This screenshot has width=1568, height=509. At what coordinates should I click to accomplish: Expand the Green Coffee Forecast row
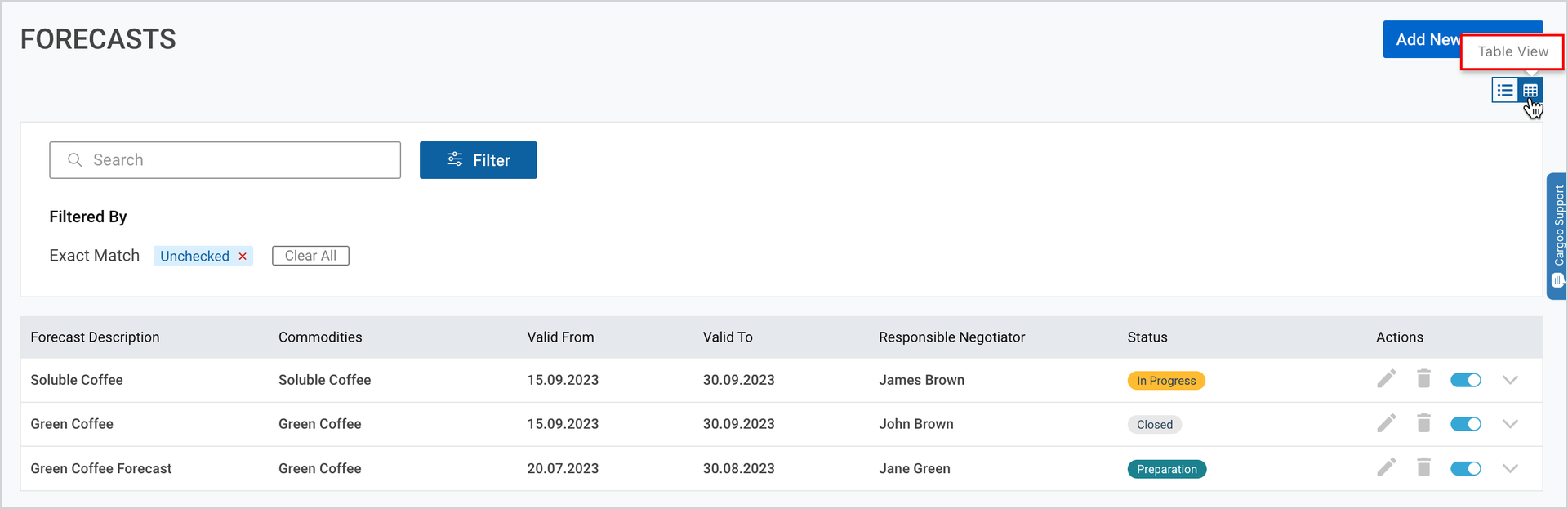[1510, 468]
